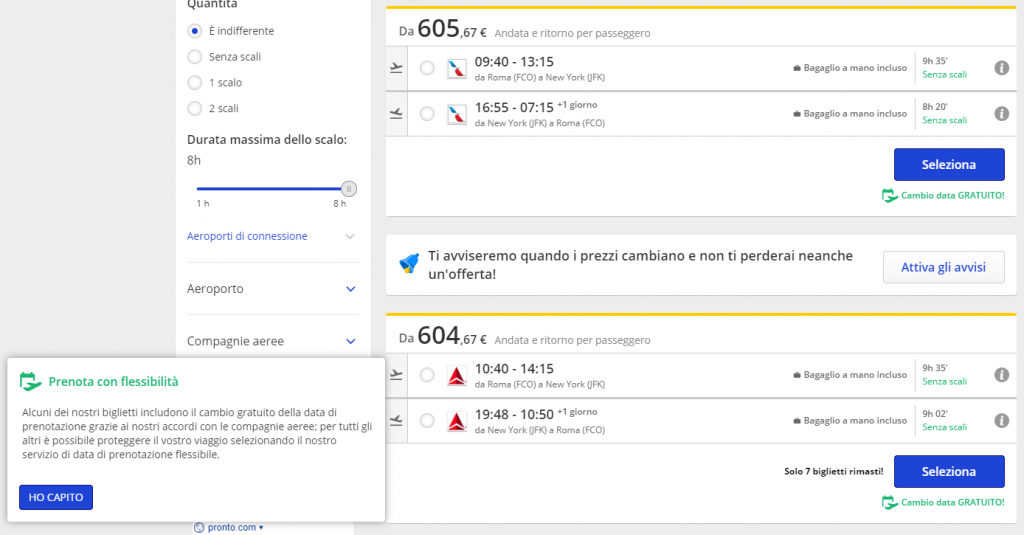Viewport: 1024px width, 535px height.
Task: Click the American Airlines logo on 09:40 flight
Action: click(457, 68)
